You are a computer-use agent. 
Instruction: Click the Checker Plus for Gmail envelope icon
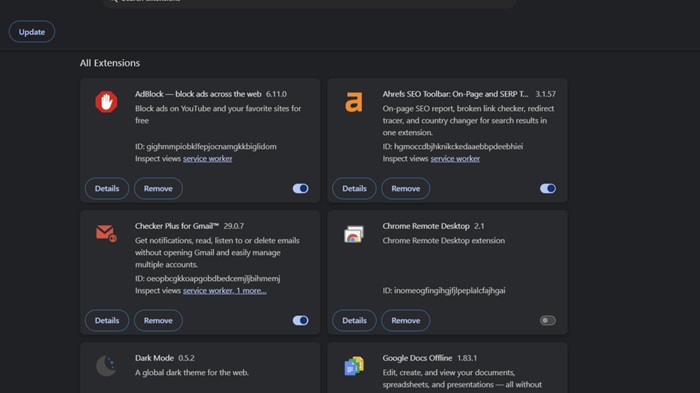(x=106, y=233)
